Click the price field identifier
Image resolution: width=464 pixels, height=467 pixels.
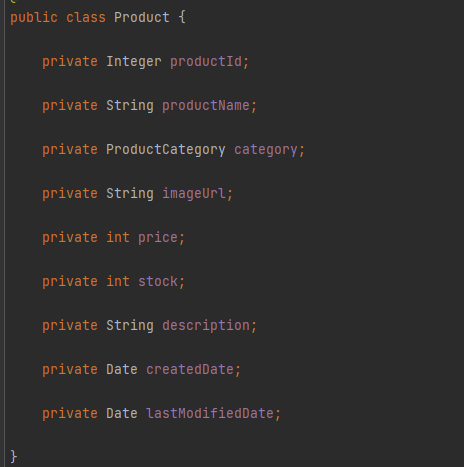coord(158,238)
